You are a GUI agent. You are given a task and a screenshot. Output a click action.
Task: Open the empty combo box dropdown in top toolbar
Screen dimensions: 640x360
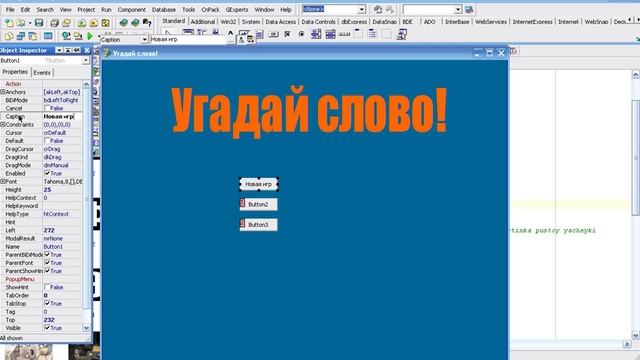point(458,9)
